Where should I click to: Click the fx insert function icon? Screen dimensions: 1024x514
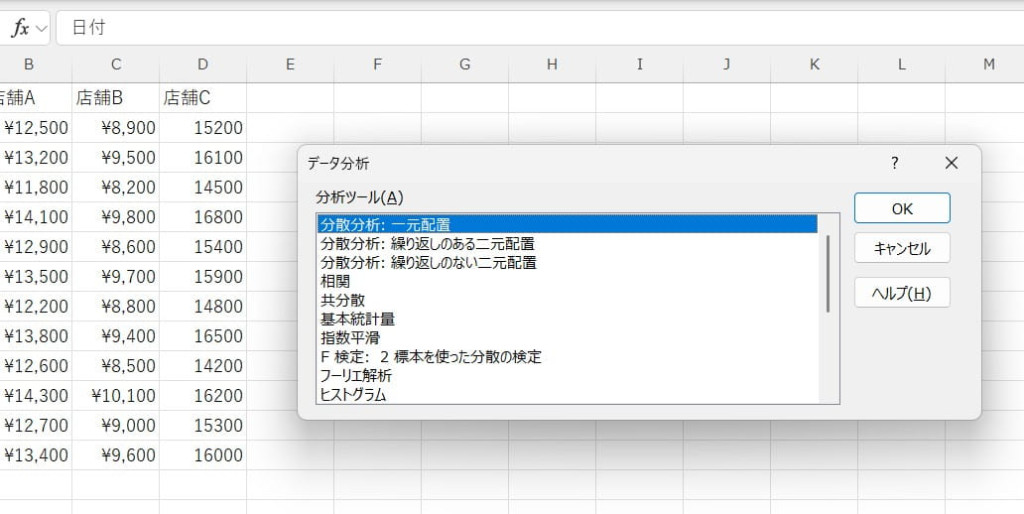[19, 28]
